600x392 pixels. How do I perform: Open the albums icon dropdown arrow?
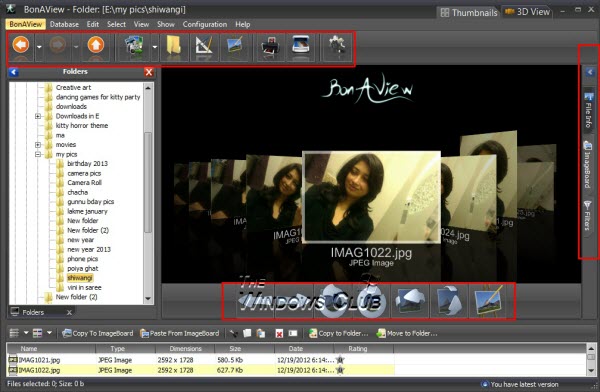[155, 47]
